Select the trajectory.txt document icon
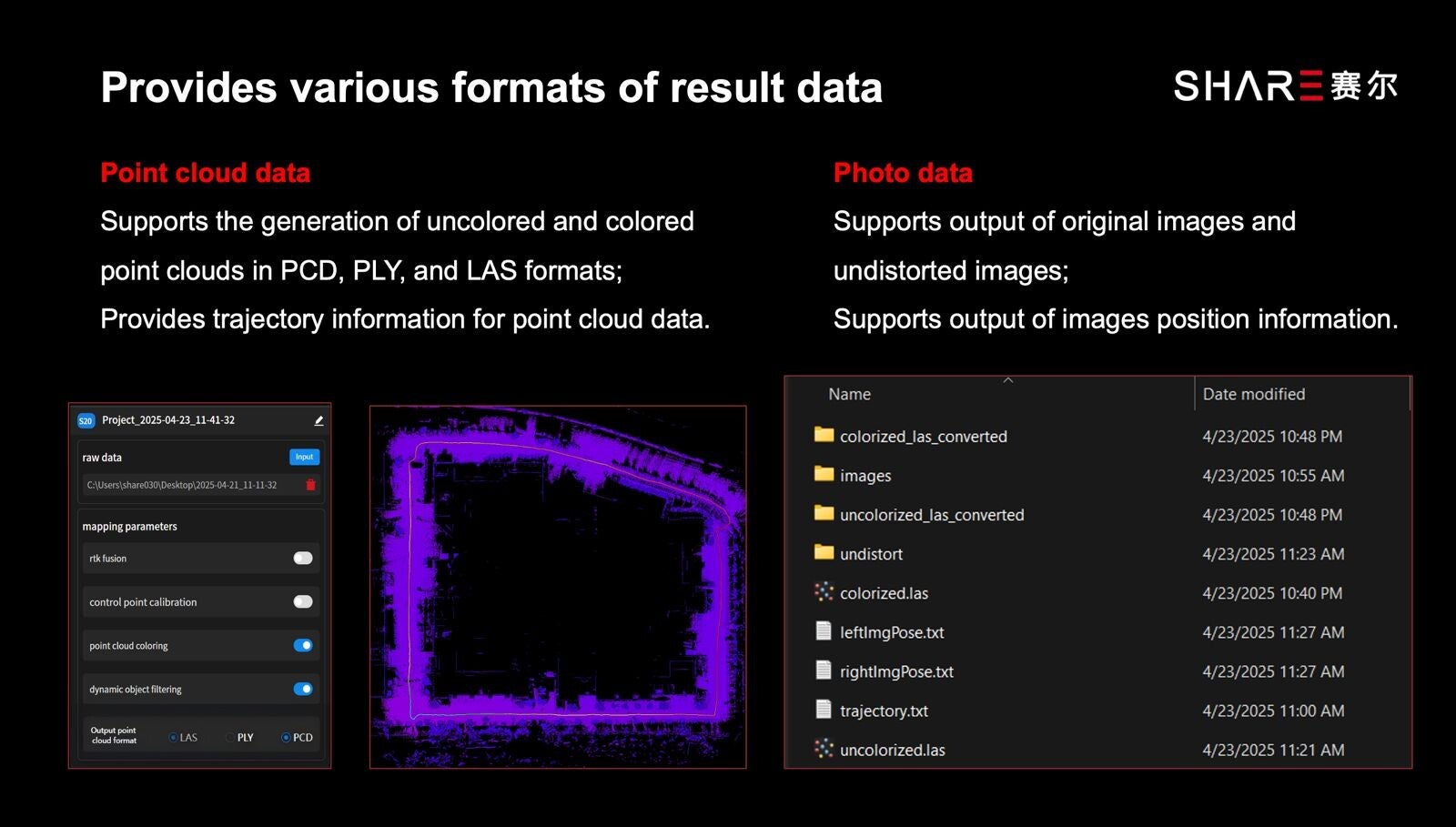The height and width of the screenshot is (827, 1456). point(824,710)
